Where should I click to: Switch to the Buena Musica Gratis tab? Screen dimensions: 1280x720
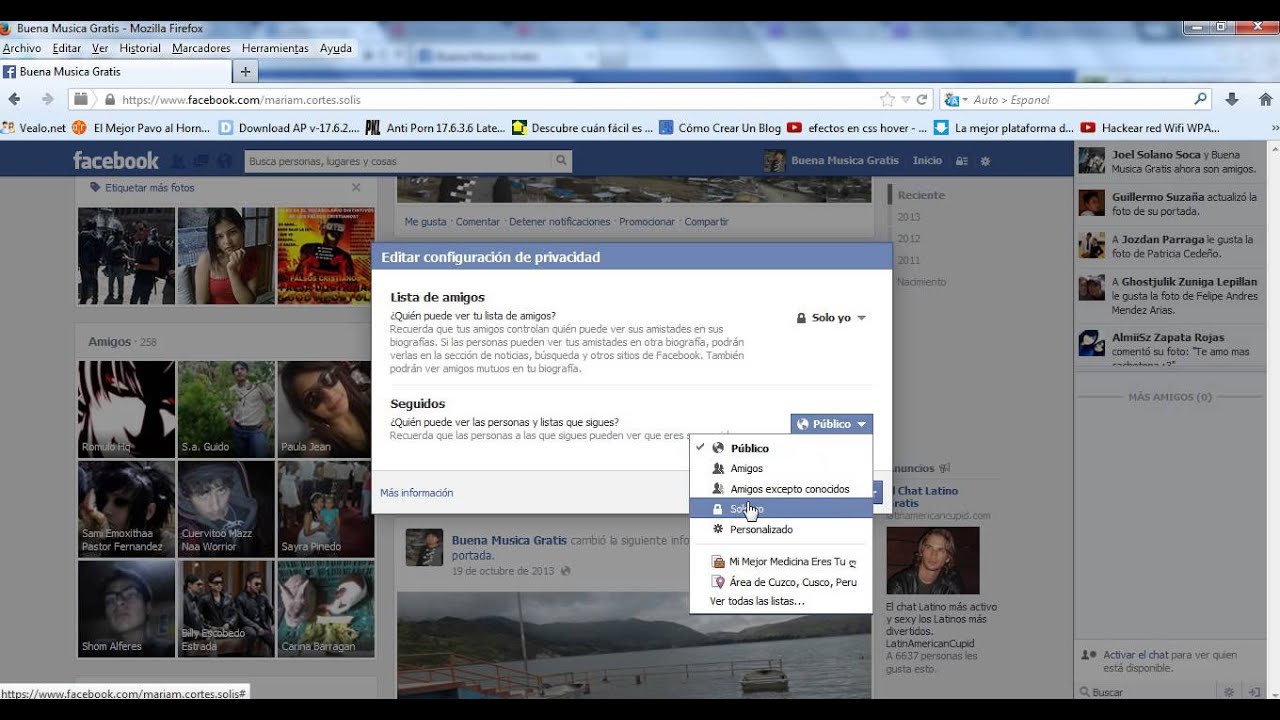115,72
